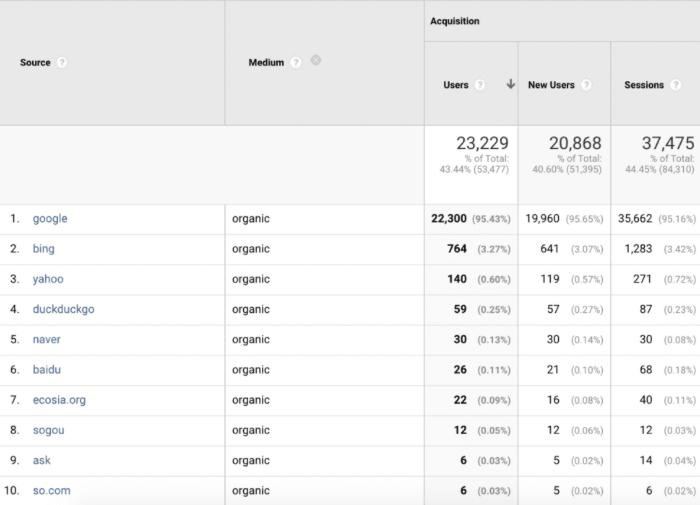
Task: Open the ecosia.org source link
Action: [59, 400]
